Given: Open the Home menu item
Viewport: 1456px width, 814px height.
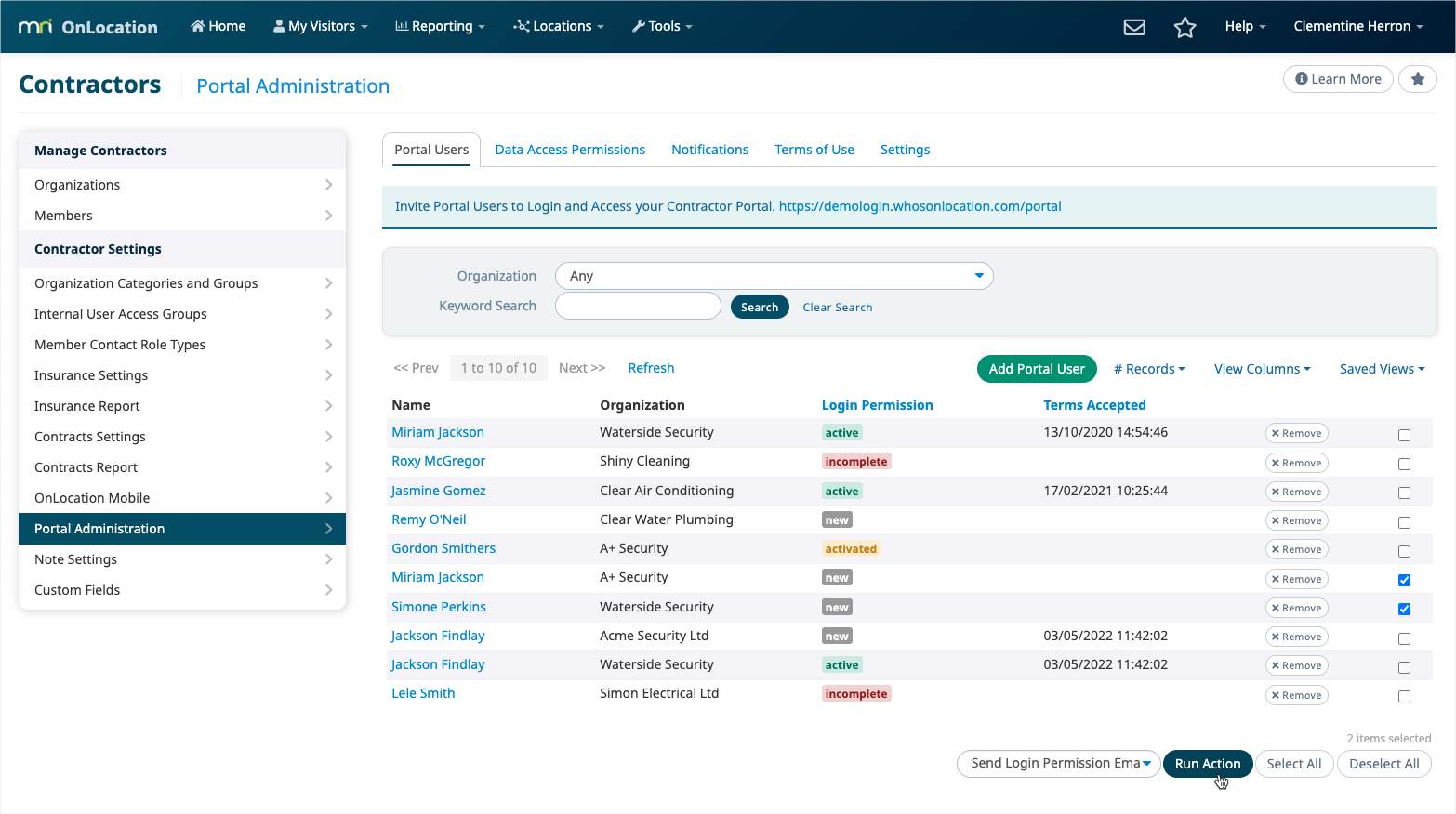Looking at the screenshot, I should (218, 26).
